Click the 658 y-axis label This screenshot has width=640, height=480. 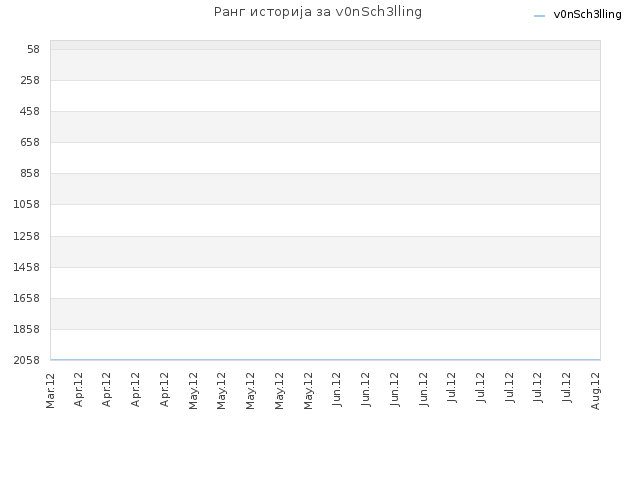click(30, 142)
